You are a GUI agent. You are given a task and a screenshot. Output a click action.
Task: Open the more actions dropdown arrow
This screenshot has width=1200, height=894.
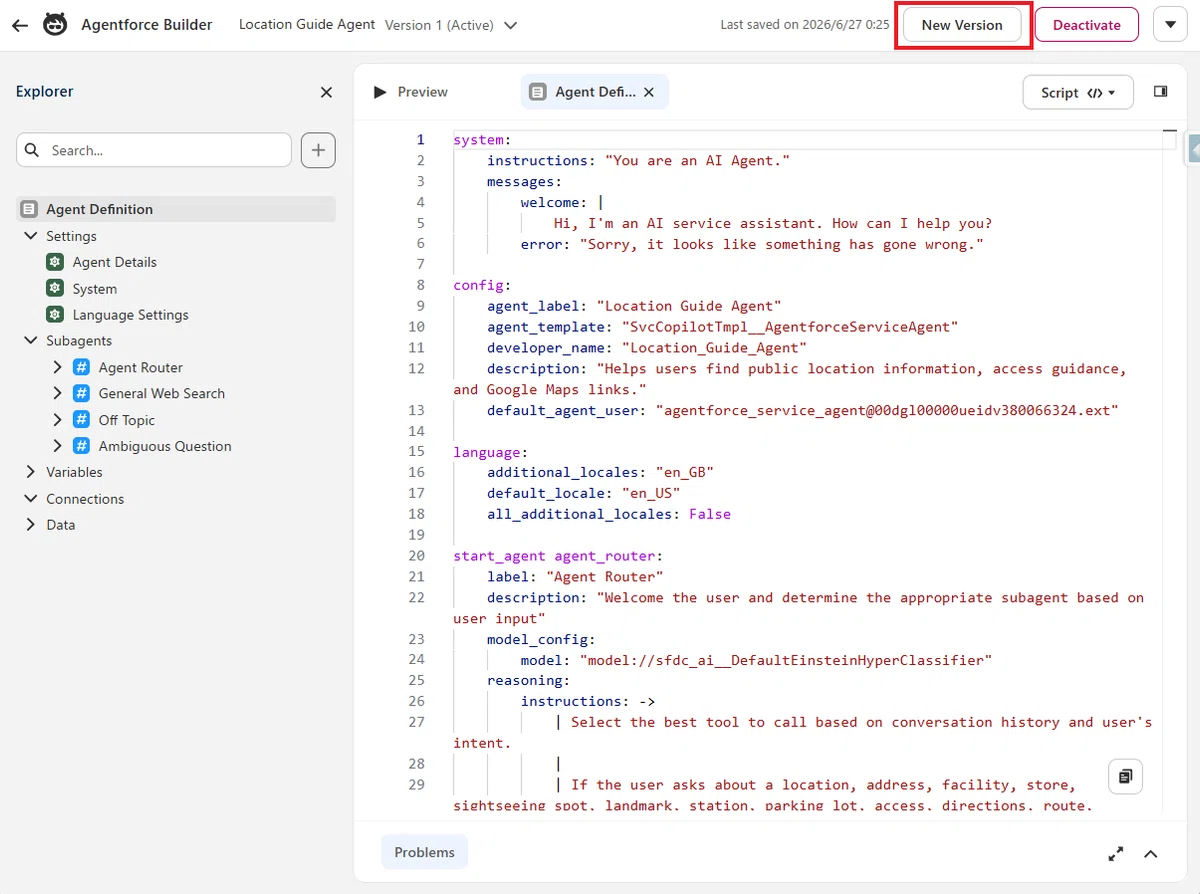(x=1170, y=25)
